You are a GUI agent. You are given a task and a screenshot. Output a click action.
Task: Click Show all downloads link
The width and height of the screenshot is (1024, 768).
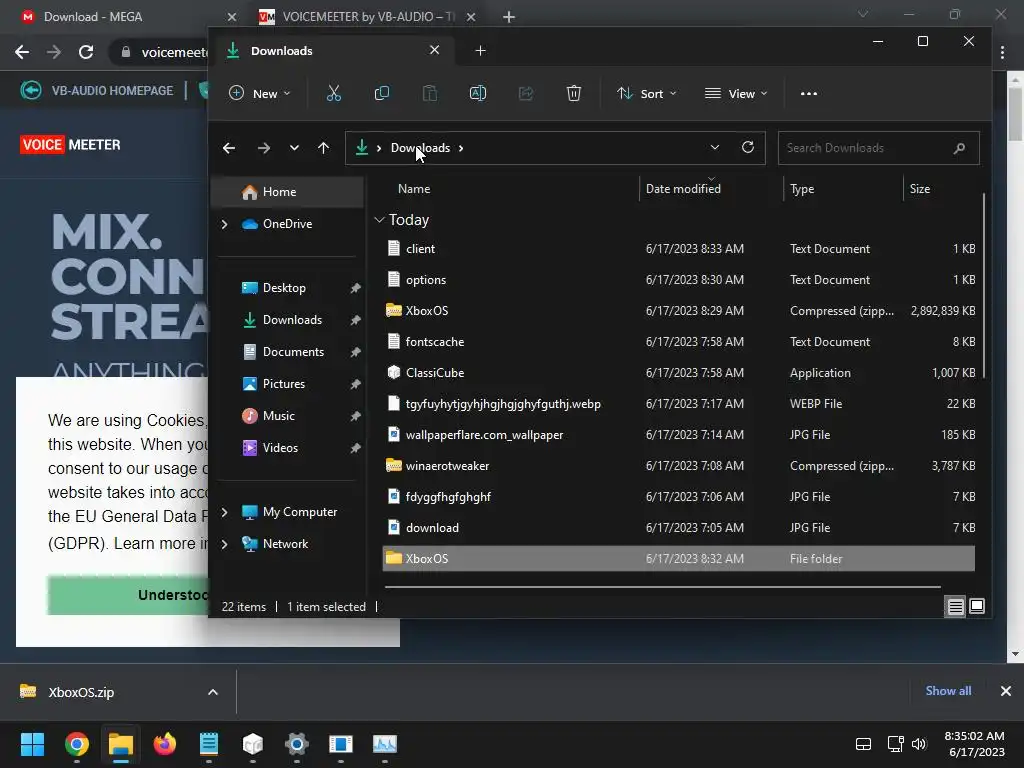(948, 691)
